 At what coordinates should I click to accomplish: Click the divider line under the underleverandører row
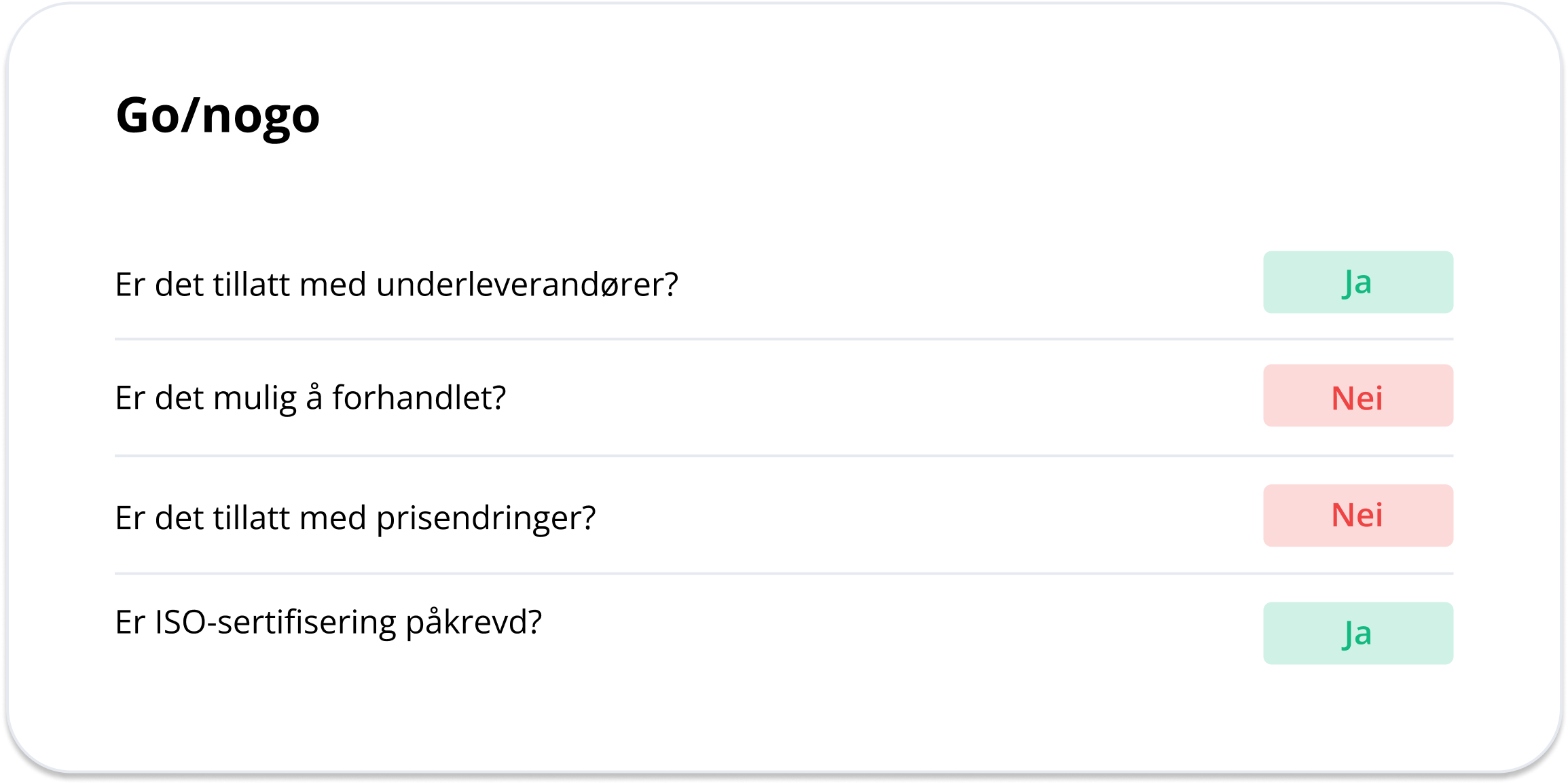[784, 339]
